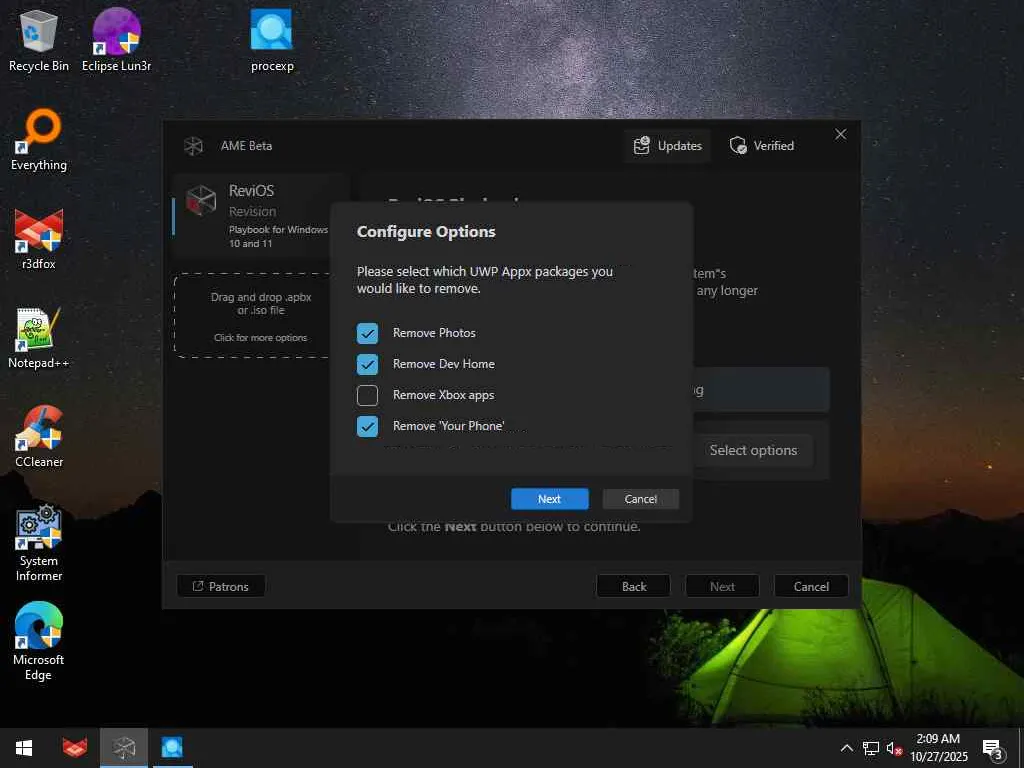Open the Updates button in AME Beta

click(x=667, y=146)
